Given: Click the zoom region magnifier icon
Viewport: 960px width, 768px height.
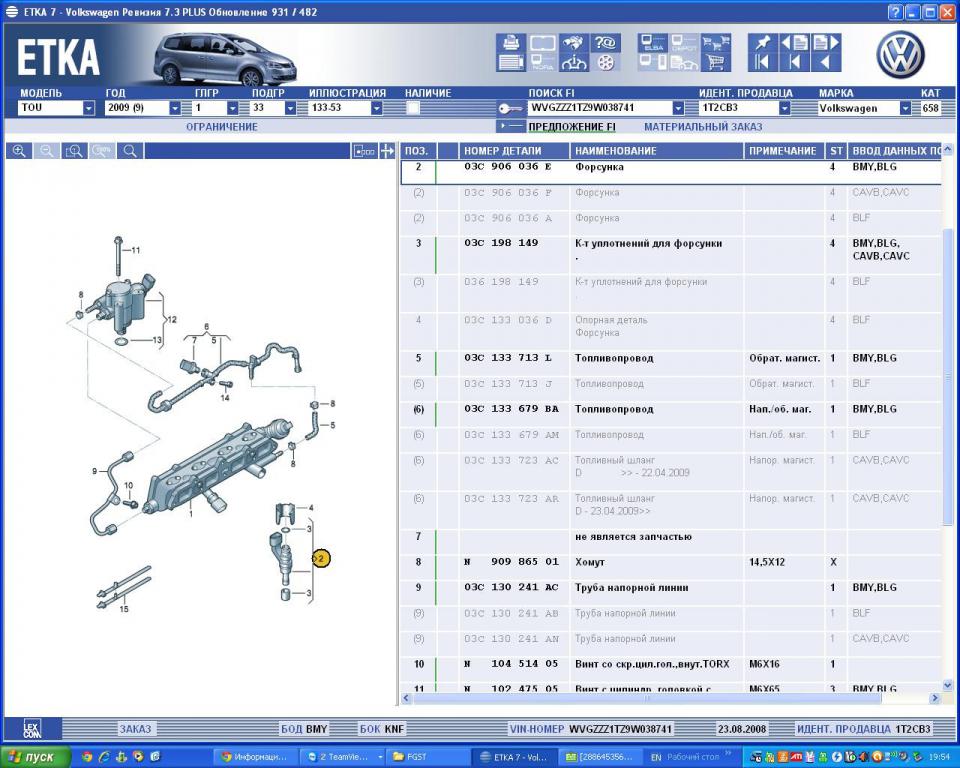Looking at the screenshot, I should click(74, 151).
